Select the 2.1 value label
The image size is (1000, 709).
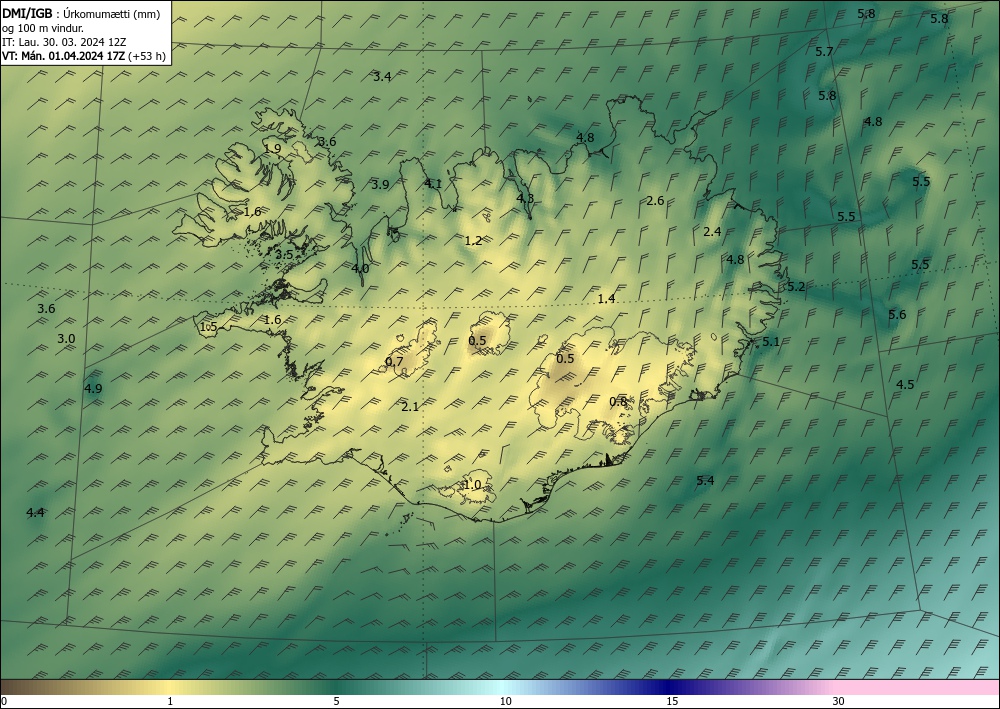[410, 406]
